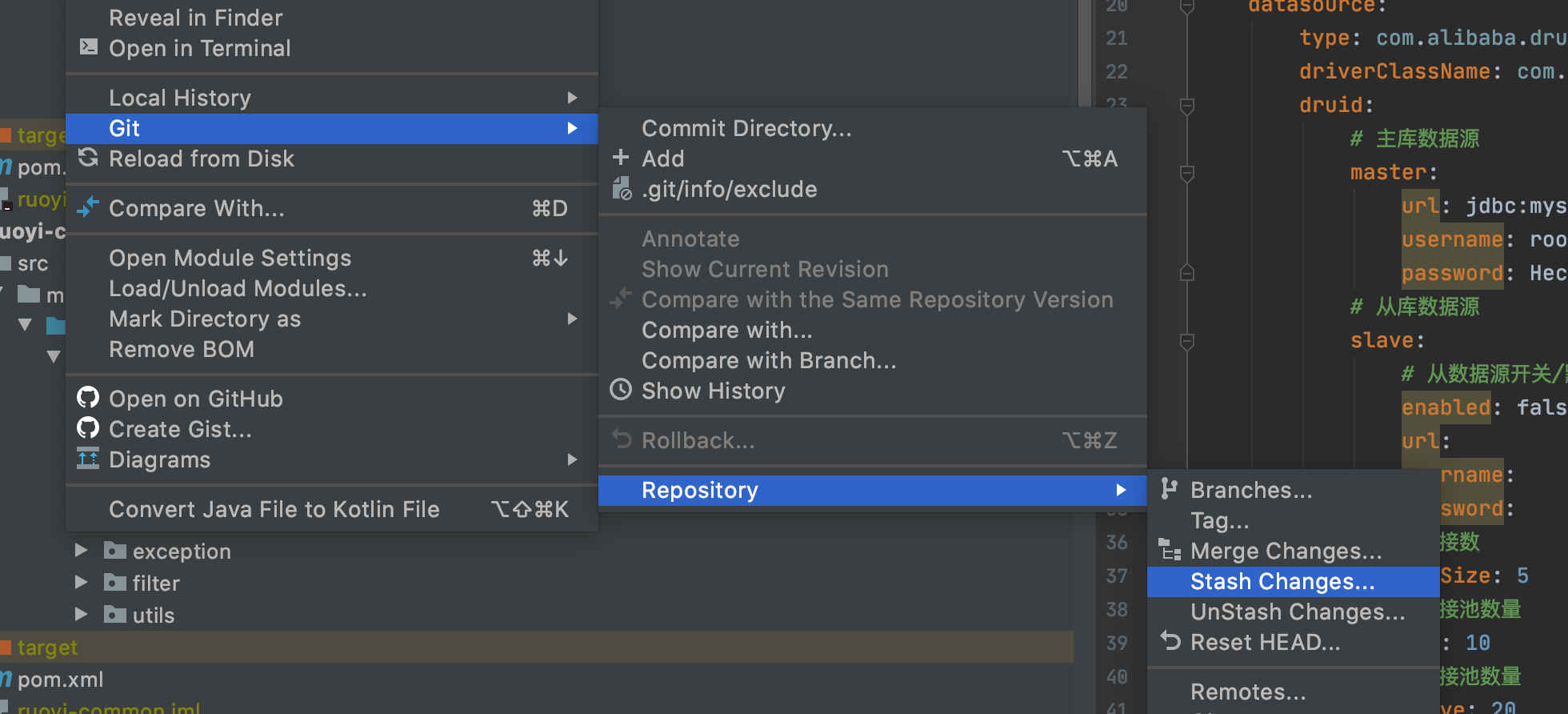Image resolution: width=1568 pixels, height=714 pixels.
Task: Click the clock icon beside Show History
Action: point(621,390)
